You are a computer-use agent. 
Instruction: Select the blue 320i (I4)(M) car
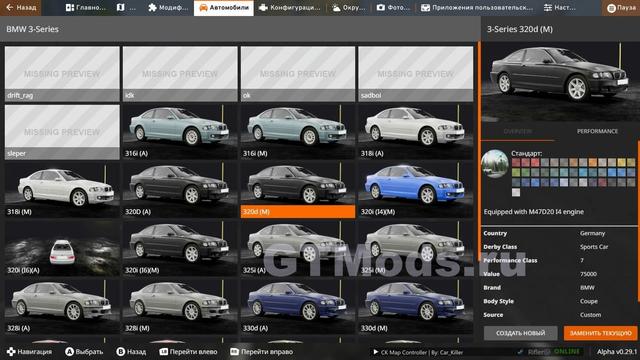(416, 190)
